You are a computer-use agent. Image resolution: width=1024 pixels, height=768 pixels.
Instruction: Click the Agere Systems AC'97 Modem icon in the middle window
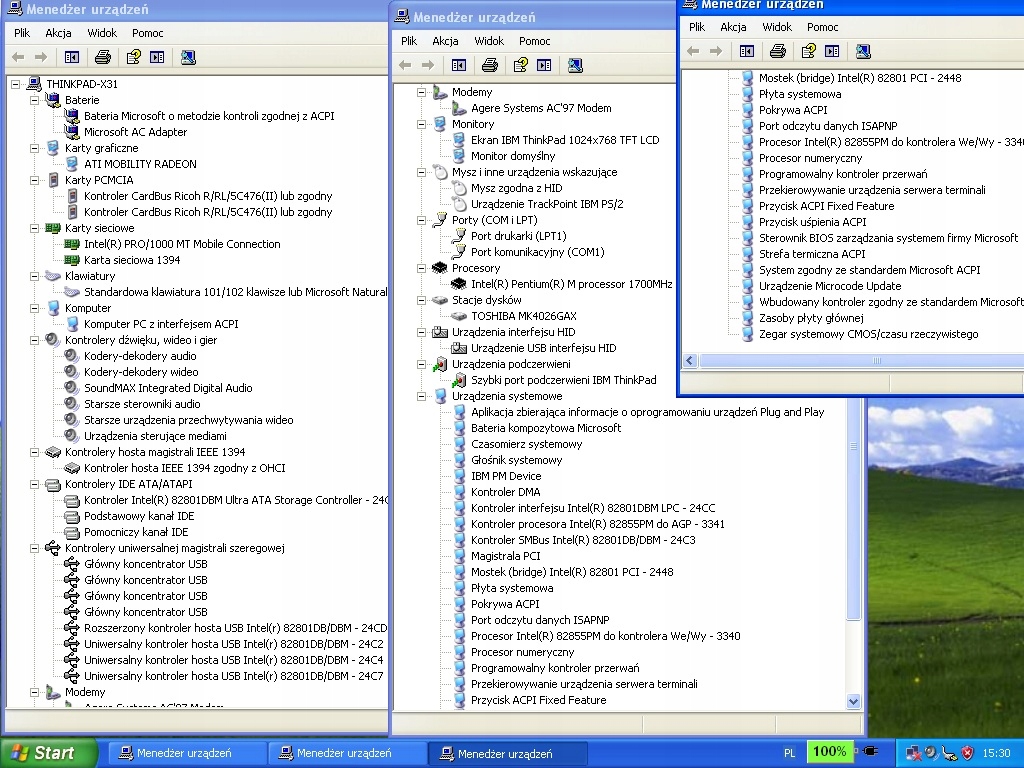[459, 108]
